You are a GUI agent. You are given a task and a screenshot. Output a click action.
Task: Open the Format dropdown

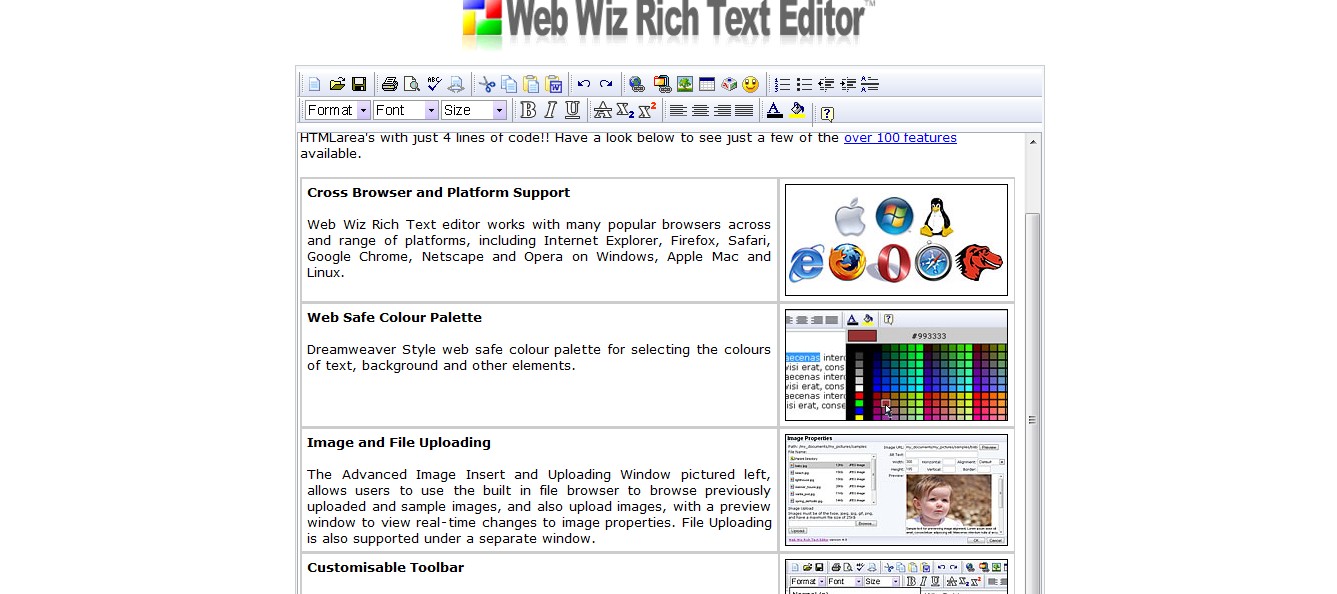click(337, 110)
